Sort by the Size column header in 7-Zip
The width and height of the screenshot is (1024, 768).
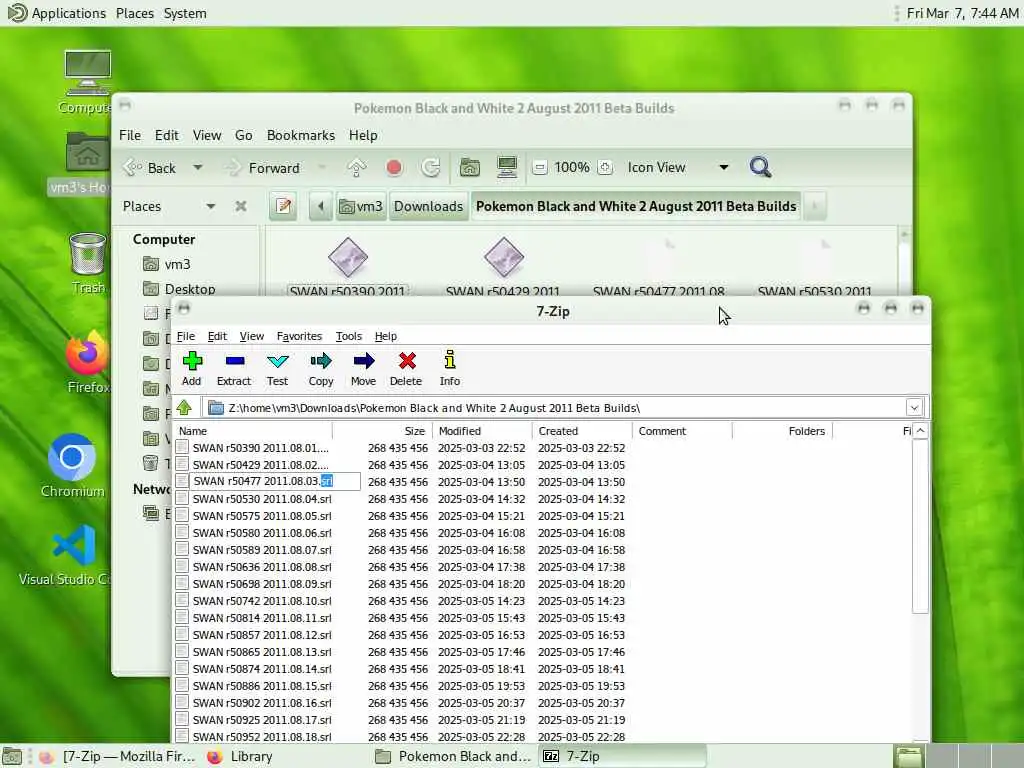point(383,431)
